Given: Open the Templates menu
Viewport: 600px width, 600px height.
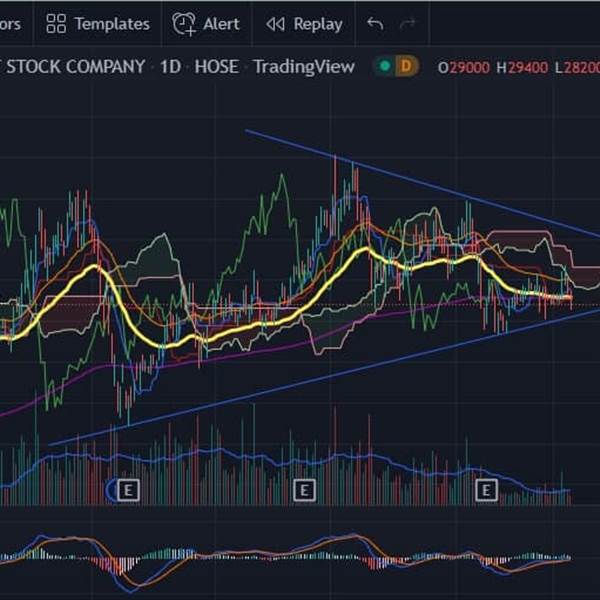Looking at the screenshot, I should pyautogui.click(x=98, y=24).
